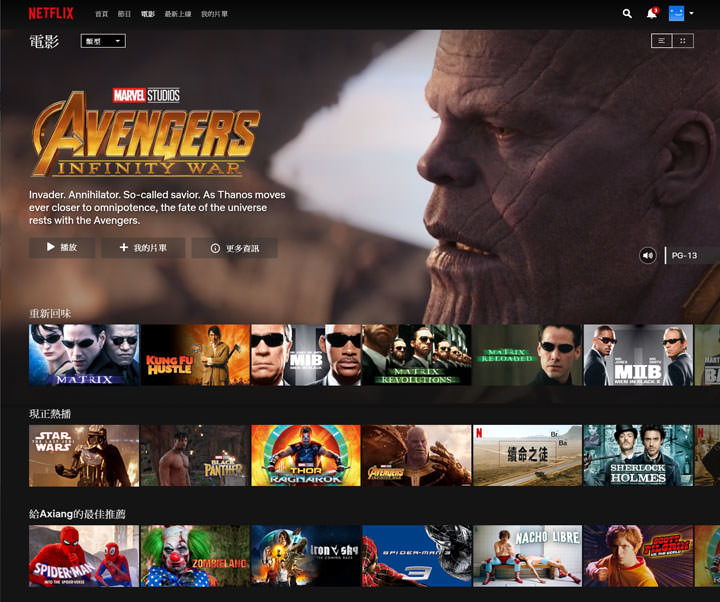
Task: Switch to grid view layout
Action: point(684,41)
